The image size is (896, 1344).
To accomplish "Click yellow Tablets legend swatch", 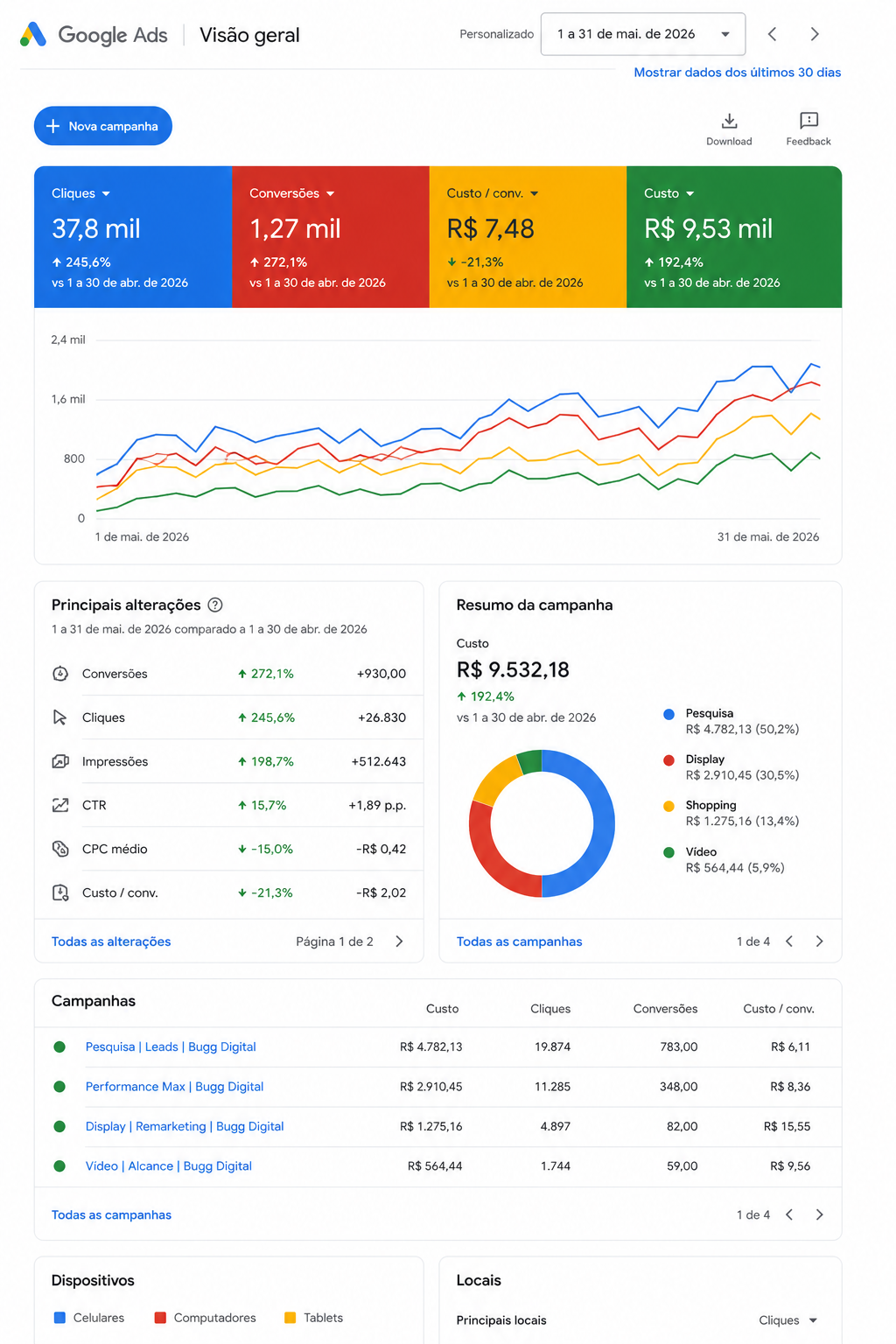I will (x=290, y=1318).
